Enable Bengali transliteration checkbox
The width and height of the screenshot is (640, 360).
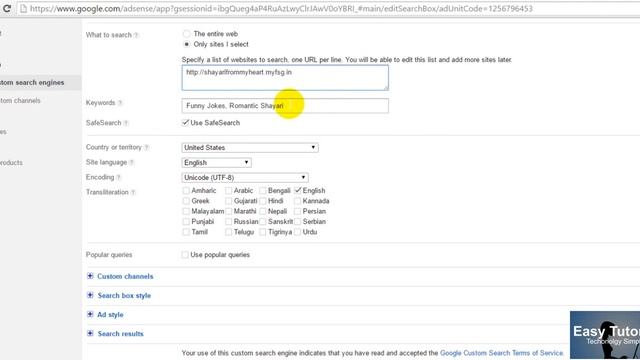[263, 191]
